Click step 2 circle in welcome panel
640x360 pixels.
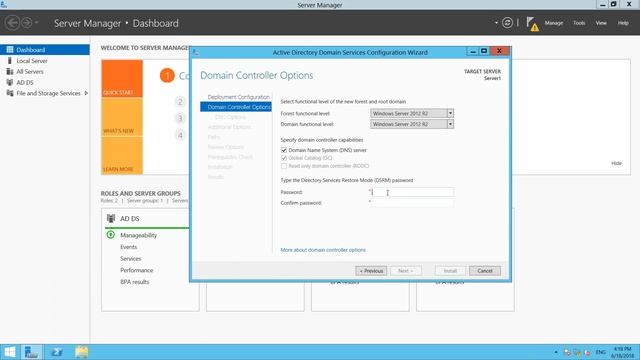click(180, 102)
